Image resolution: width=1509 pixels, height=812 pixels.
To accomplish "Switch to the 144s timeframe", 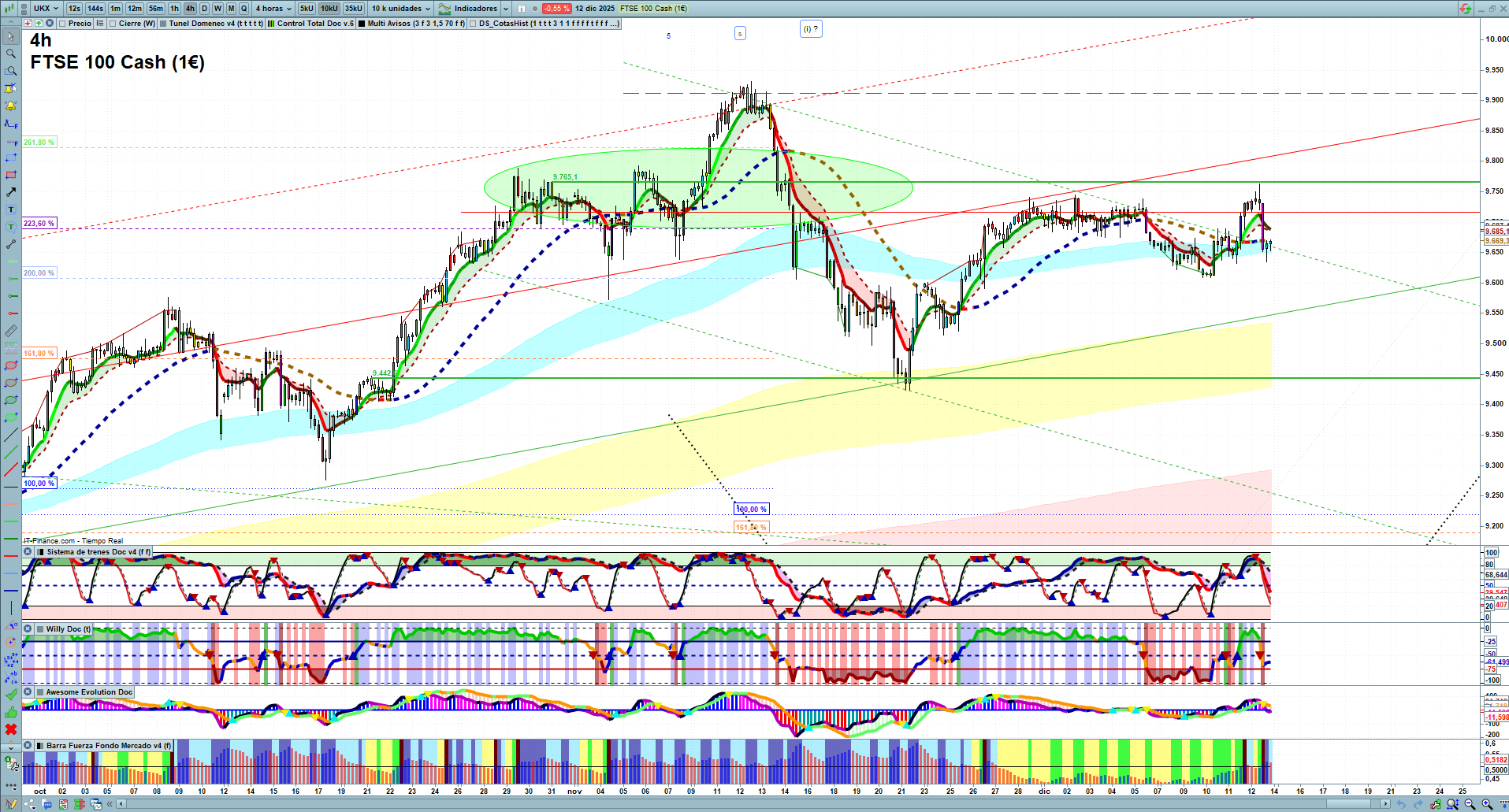I will [95, 9].
